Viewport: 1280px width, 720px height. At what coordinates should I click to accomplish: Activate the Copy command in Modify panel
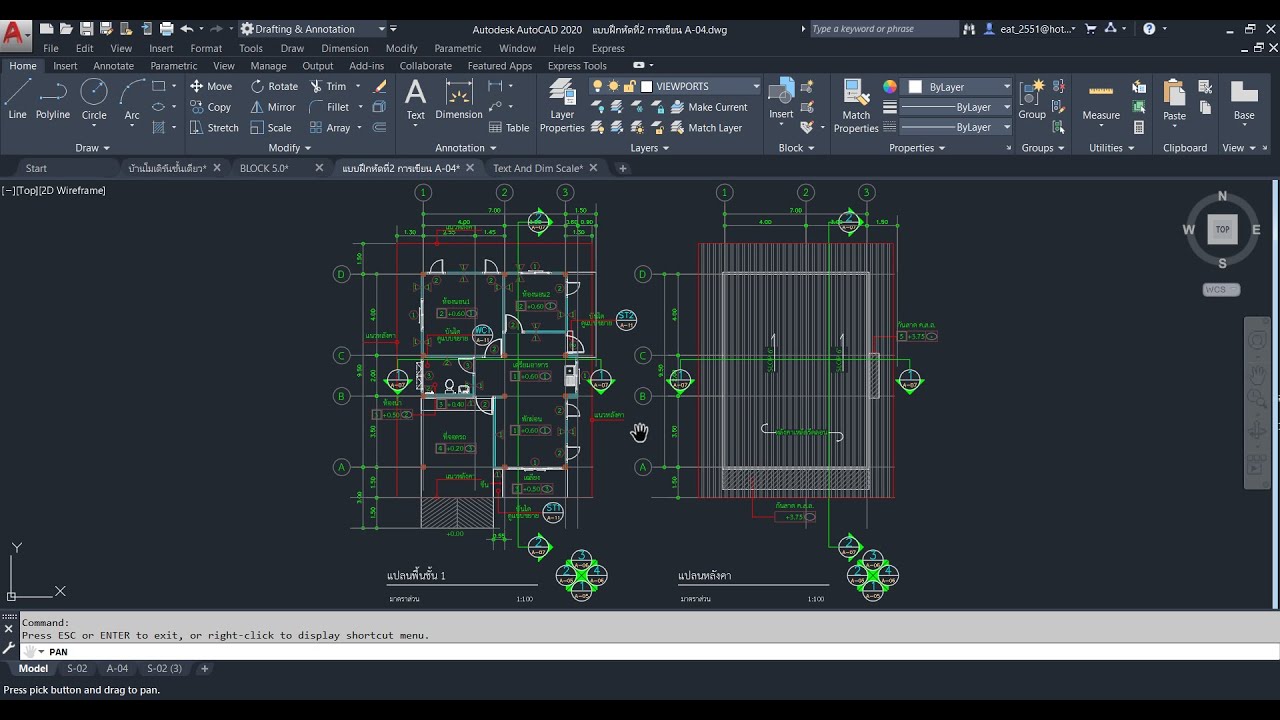click(211, 107)
